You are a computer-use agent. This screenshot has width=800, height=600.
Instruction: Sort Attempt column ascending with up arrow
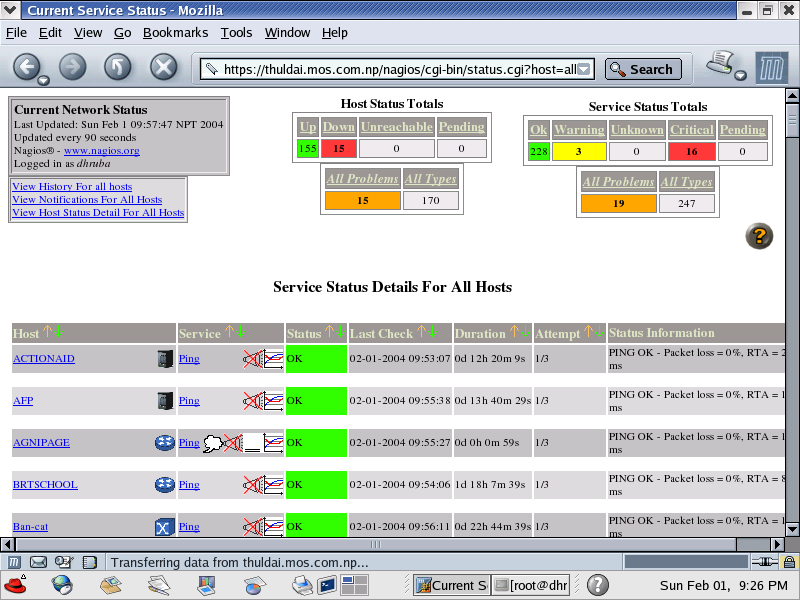pyautogui.click(x=588, y=332)
